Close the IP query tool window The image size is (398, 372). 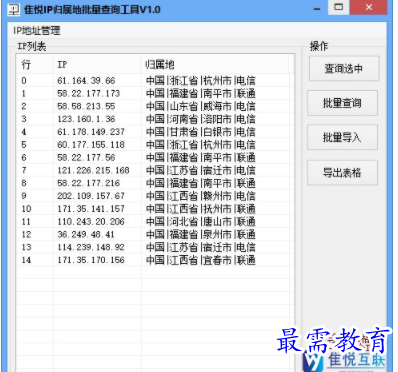(x=369, y=7)
